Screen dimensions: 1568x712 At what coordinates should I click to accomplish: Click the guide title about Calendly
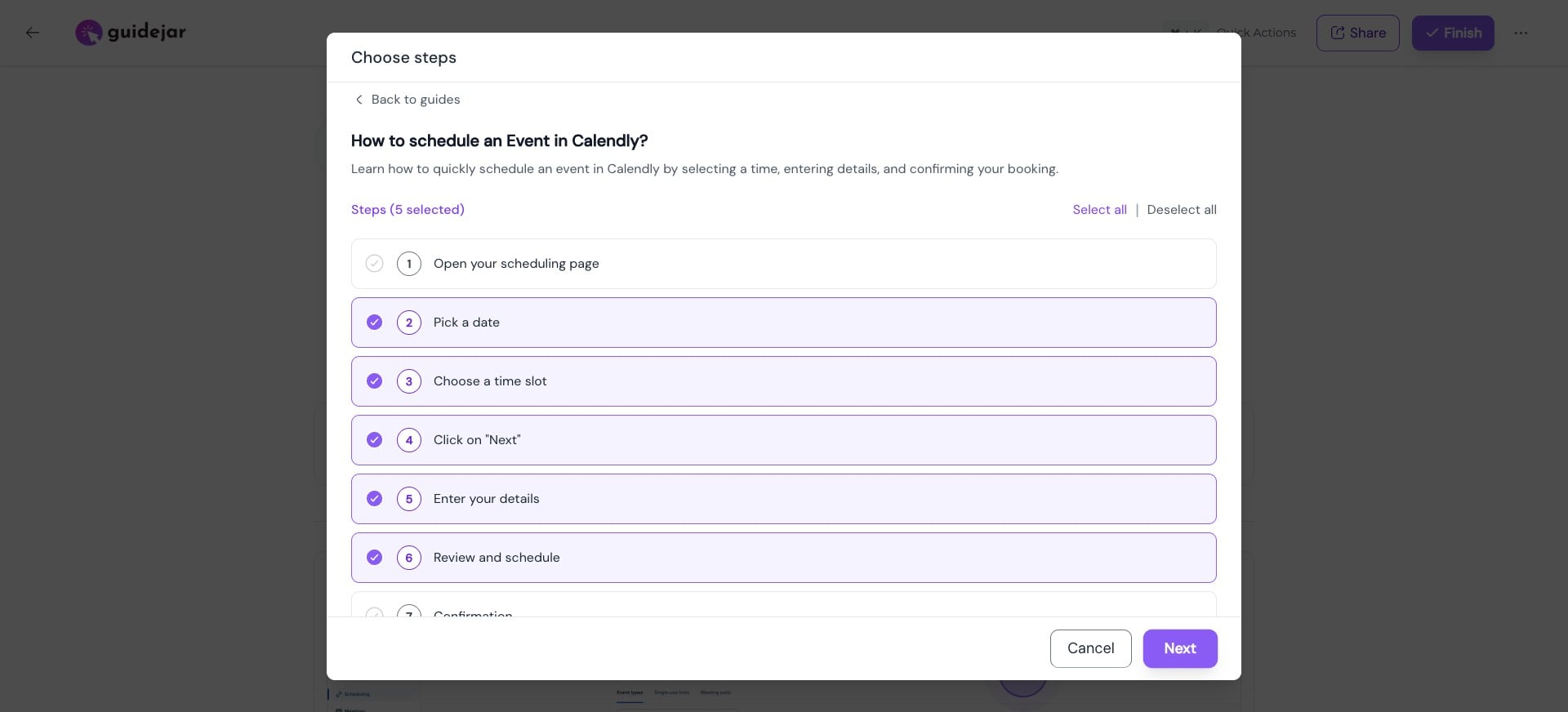(499, 140)
